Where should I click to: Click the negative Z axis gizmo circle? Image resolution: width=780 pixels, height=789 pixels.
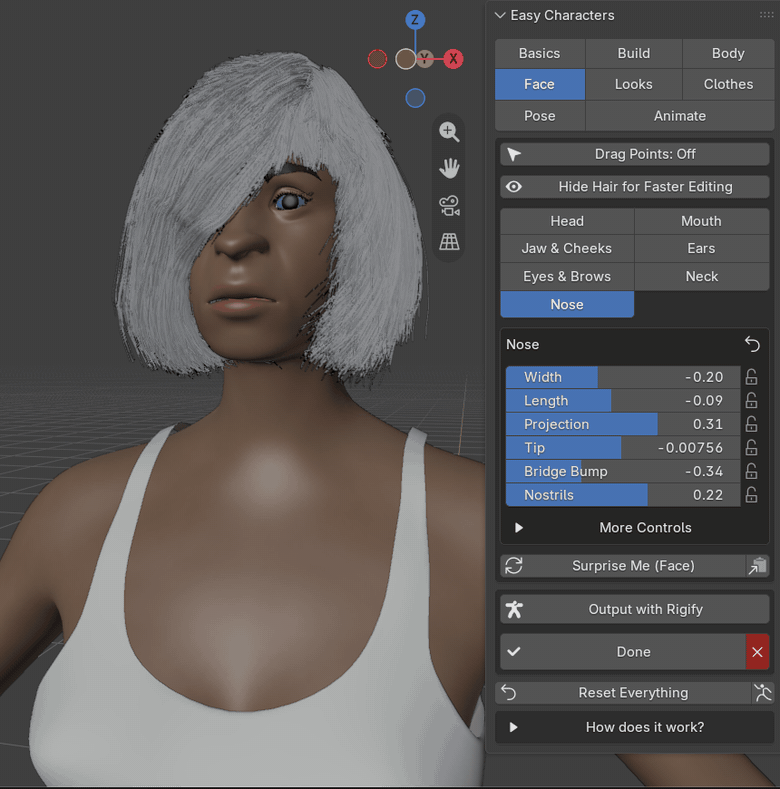tap(415, 98)
